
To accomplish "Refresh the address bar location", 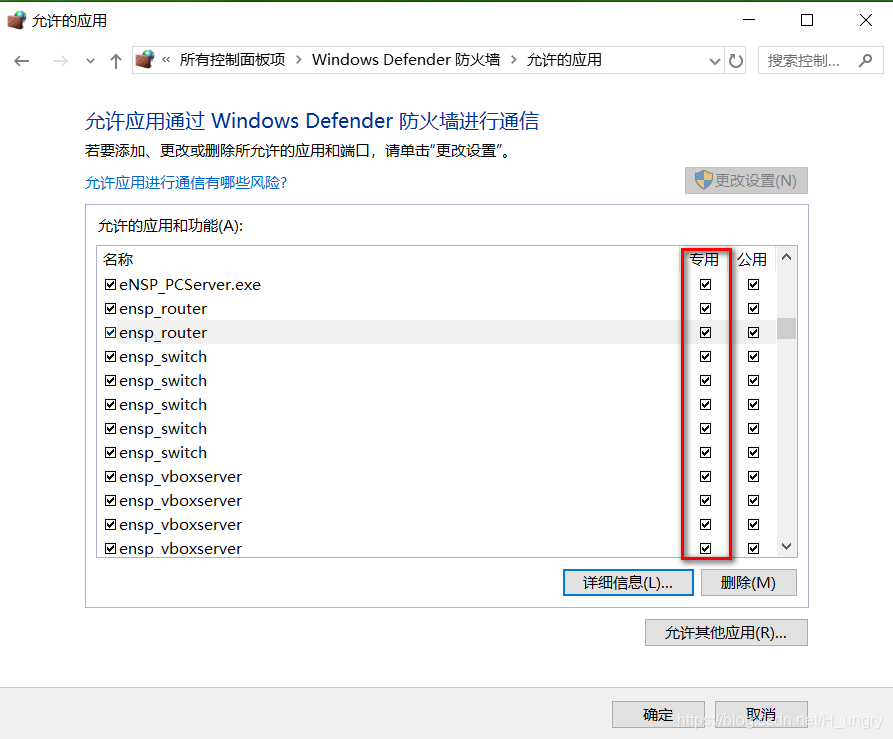I will coord(736,61).
